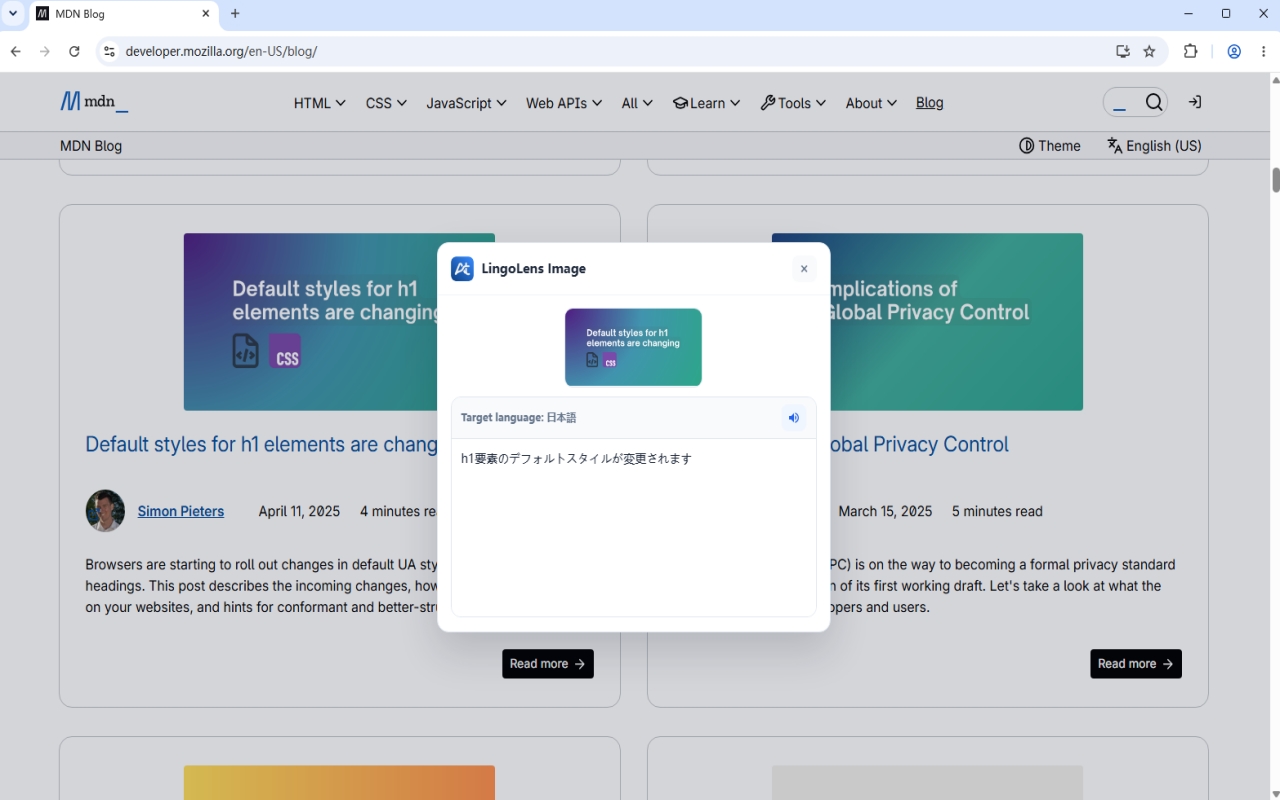Click the address bar URL
Image resolution: width=1280 pixels, height=800 pixels.
tap(221, 51)
